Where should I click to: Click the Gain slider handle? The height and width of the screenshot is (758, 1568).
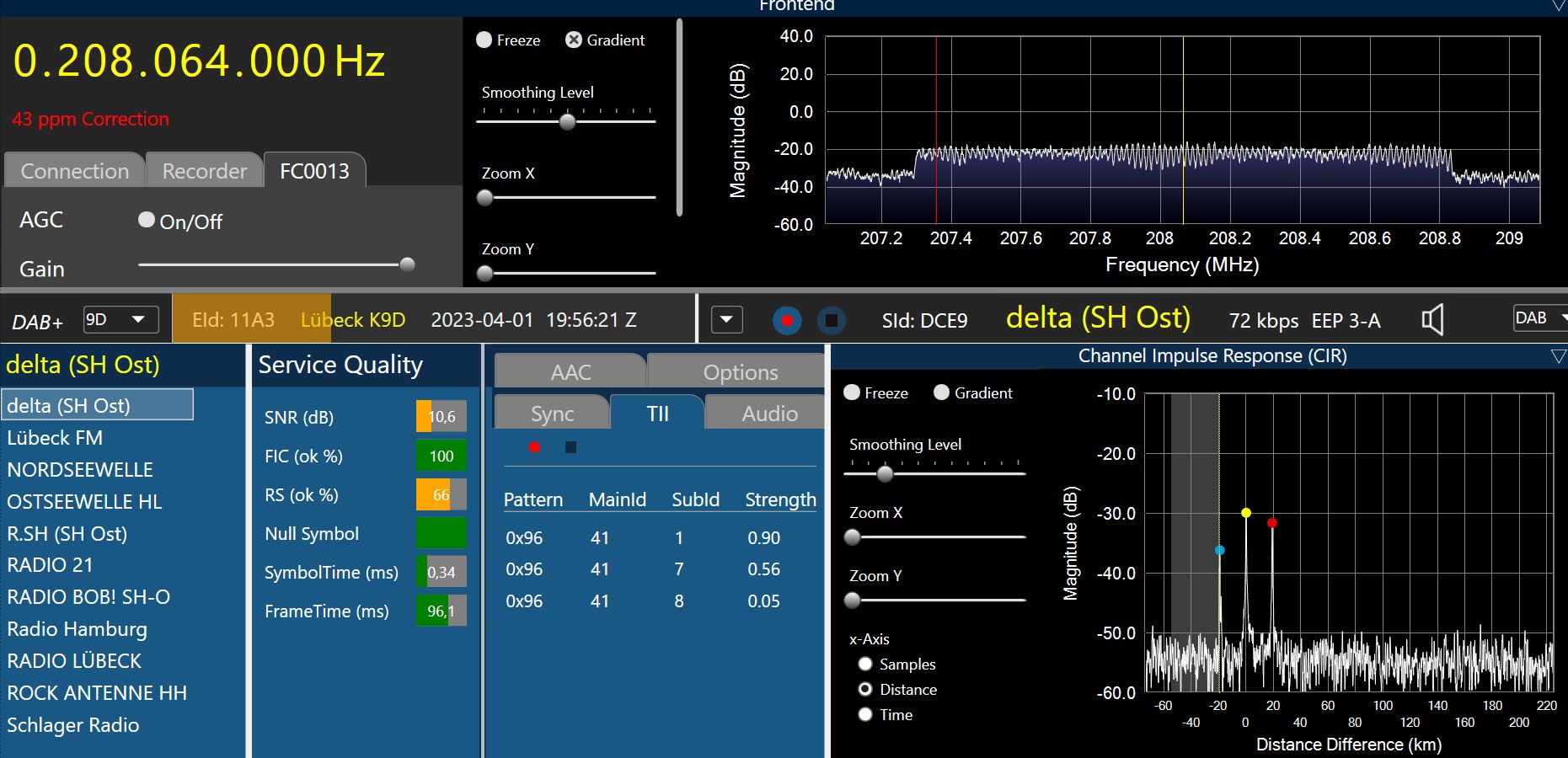pyautogui.click(x=407, y=264)
